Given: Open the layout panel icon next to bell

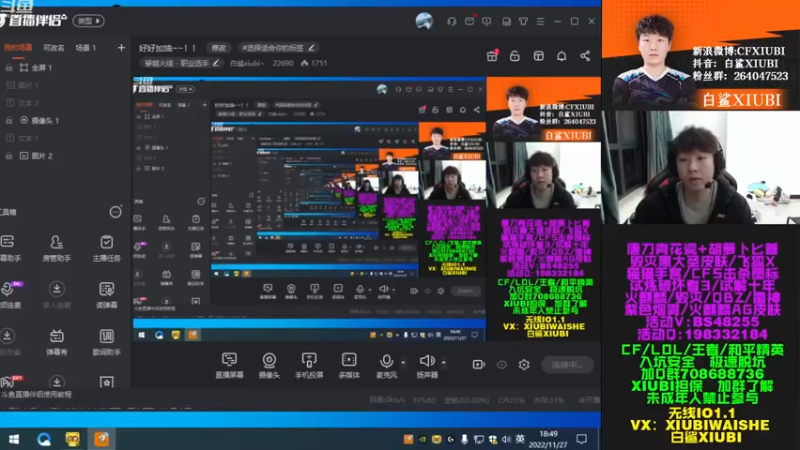Looking at the screenshot, I should coord(538,56).
